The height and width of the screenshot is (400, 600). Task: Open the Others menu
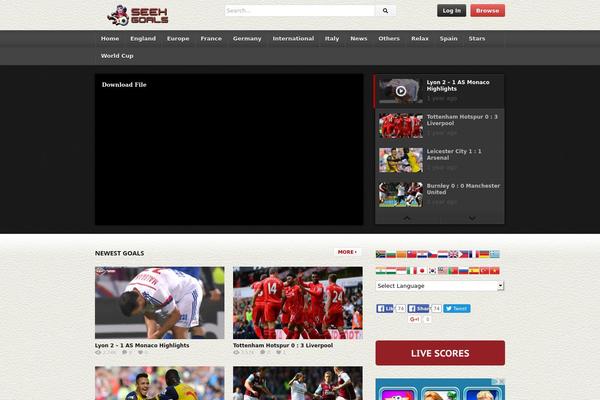(x=389, y=39)
